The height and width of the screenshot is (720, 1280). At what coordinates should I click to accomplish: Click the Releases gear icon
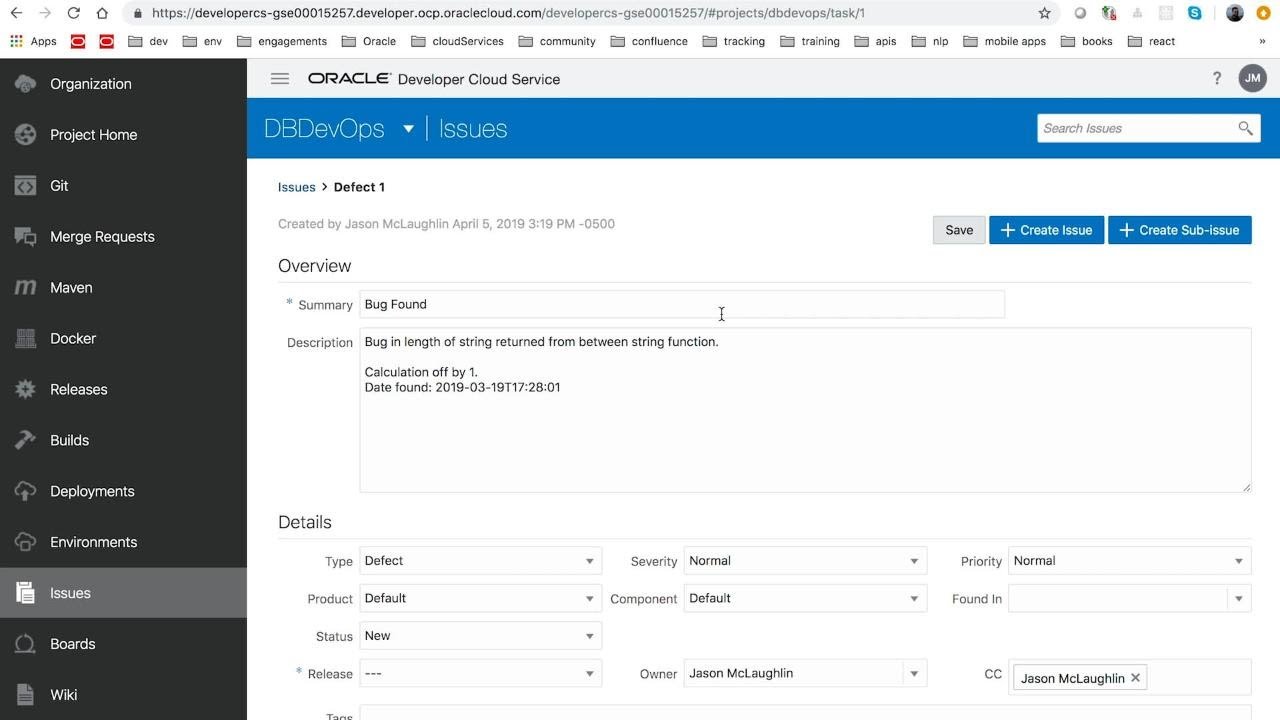(26, 390)
